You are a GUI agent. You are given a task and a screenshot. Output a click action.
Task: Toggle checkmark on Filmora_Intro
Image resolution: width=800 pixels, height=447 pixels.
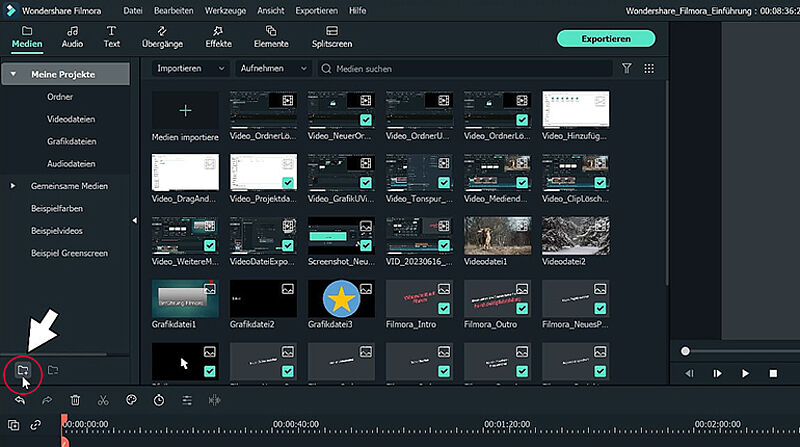pos(444,309)
